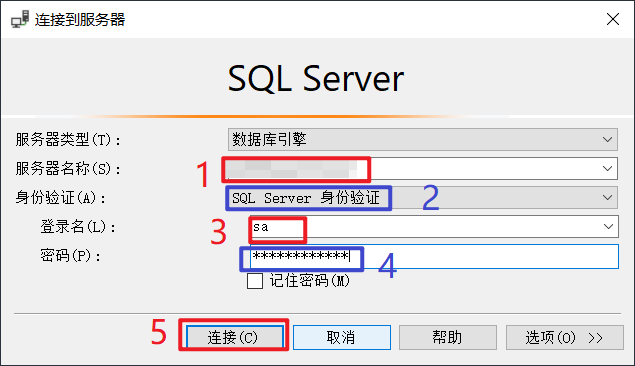Expand options with 选项(O) >> button
Viewport: 635px width, 366px height.
click(x=565, y=337)
